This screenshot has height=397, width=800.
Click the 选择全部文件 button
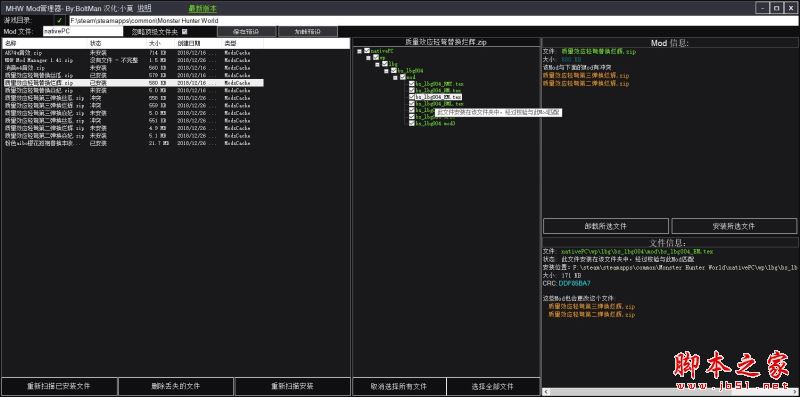[493, 386]
